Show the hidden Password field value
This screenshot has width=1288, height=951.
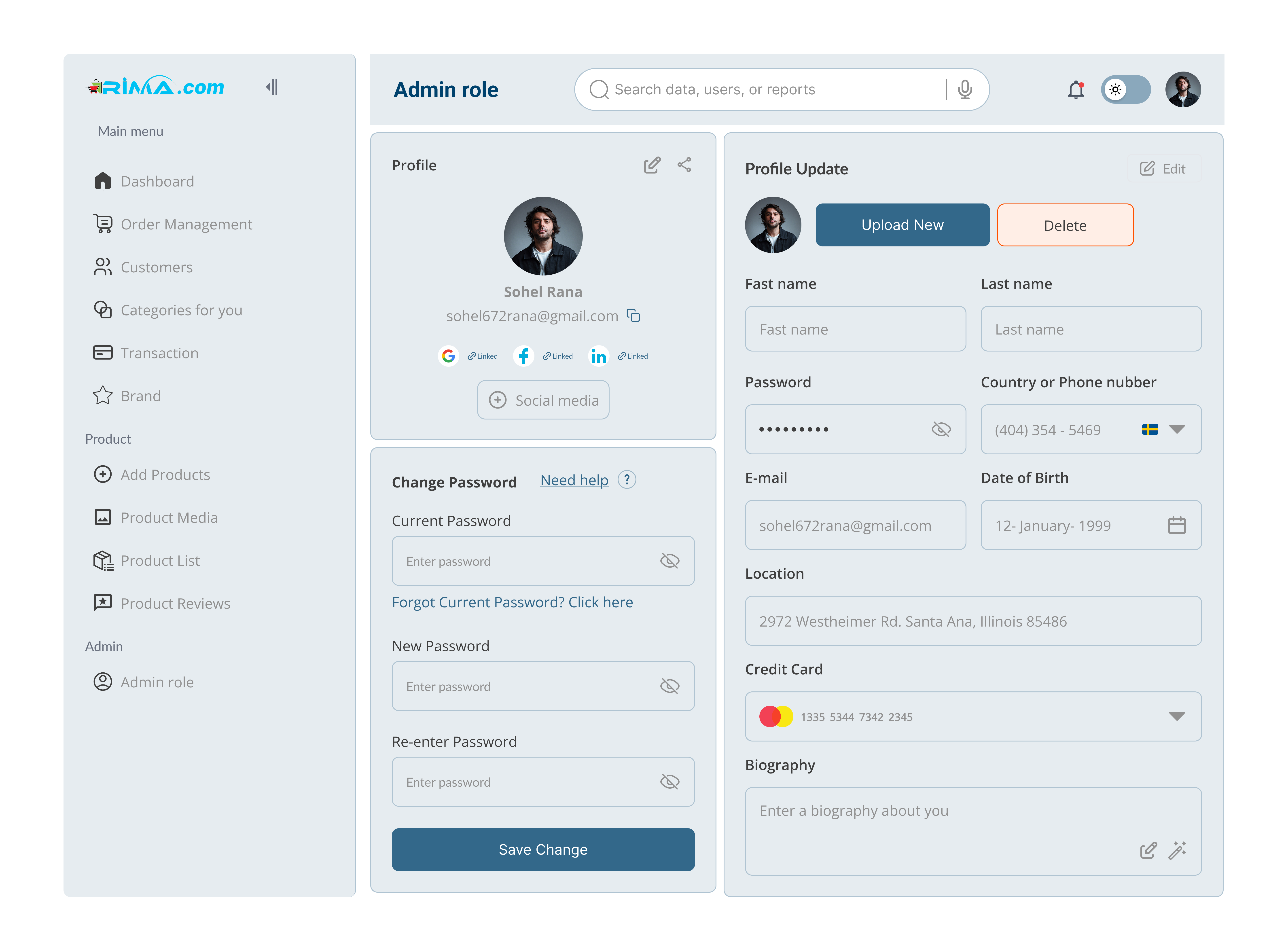(x=942, y=429)
